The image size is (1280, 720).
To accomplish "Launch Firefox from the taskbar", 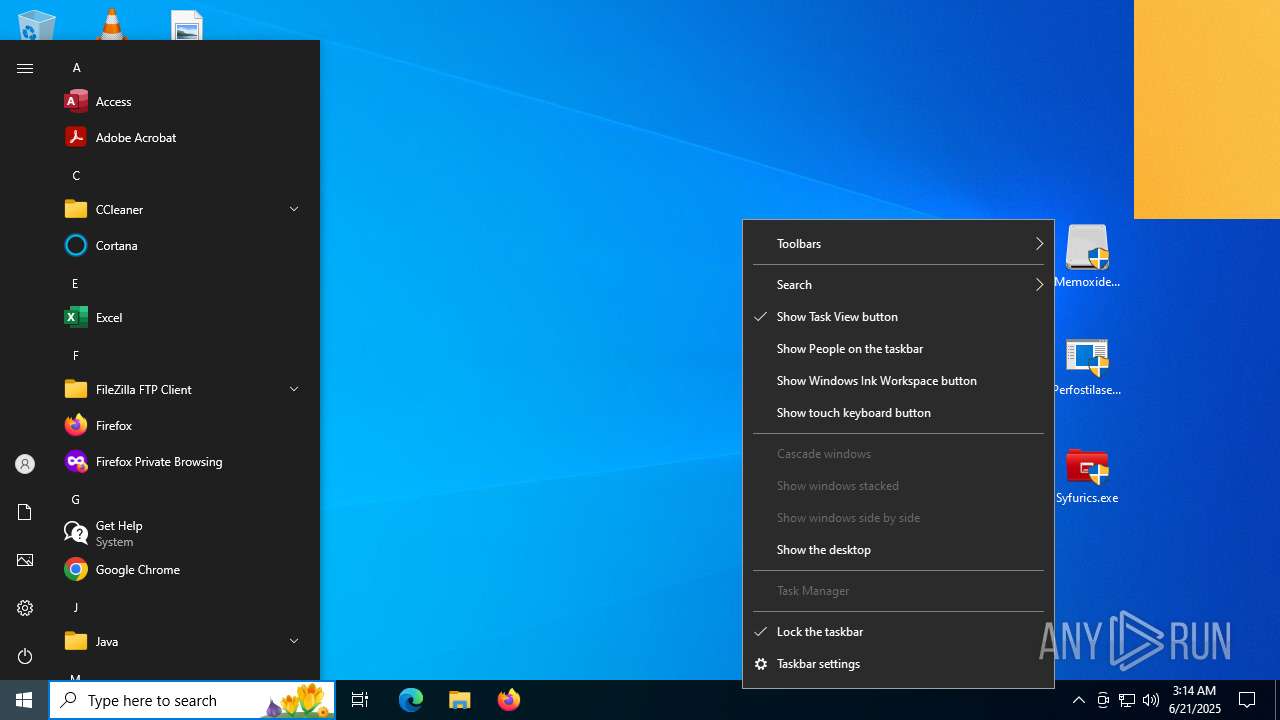I will (x=509, y=700).
